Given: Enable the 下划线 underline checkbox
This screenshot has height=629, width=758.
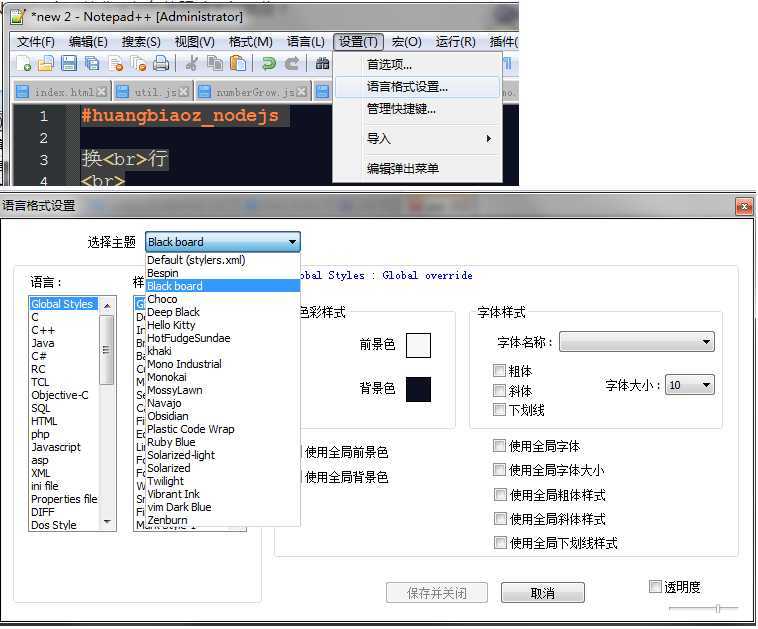Looking at the screenshot, I should (x=499, y=410).
